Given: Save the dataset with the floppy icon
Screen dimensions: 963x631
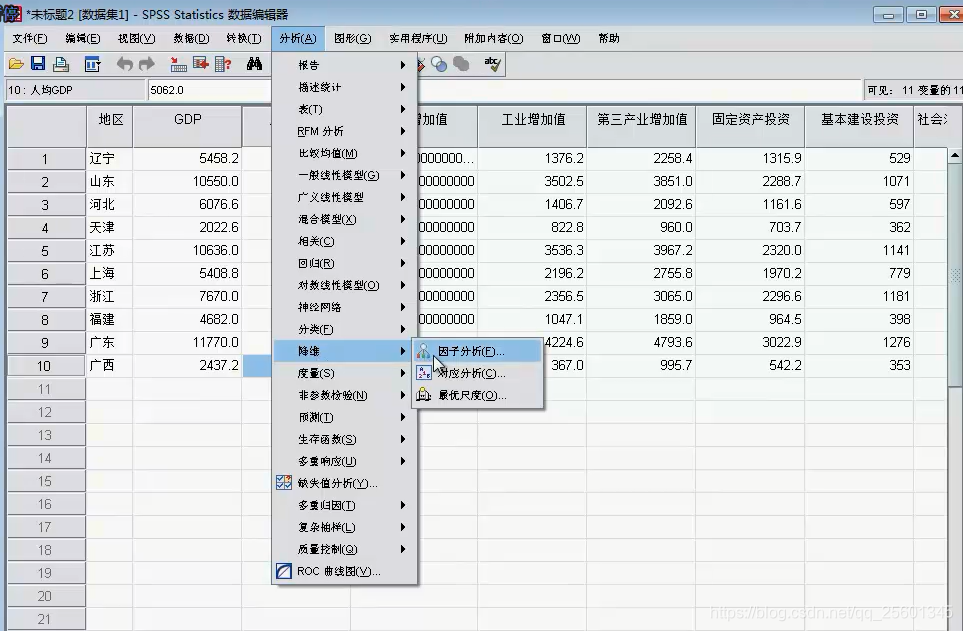Looking at the screenshot, I should 38,64.
